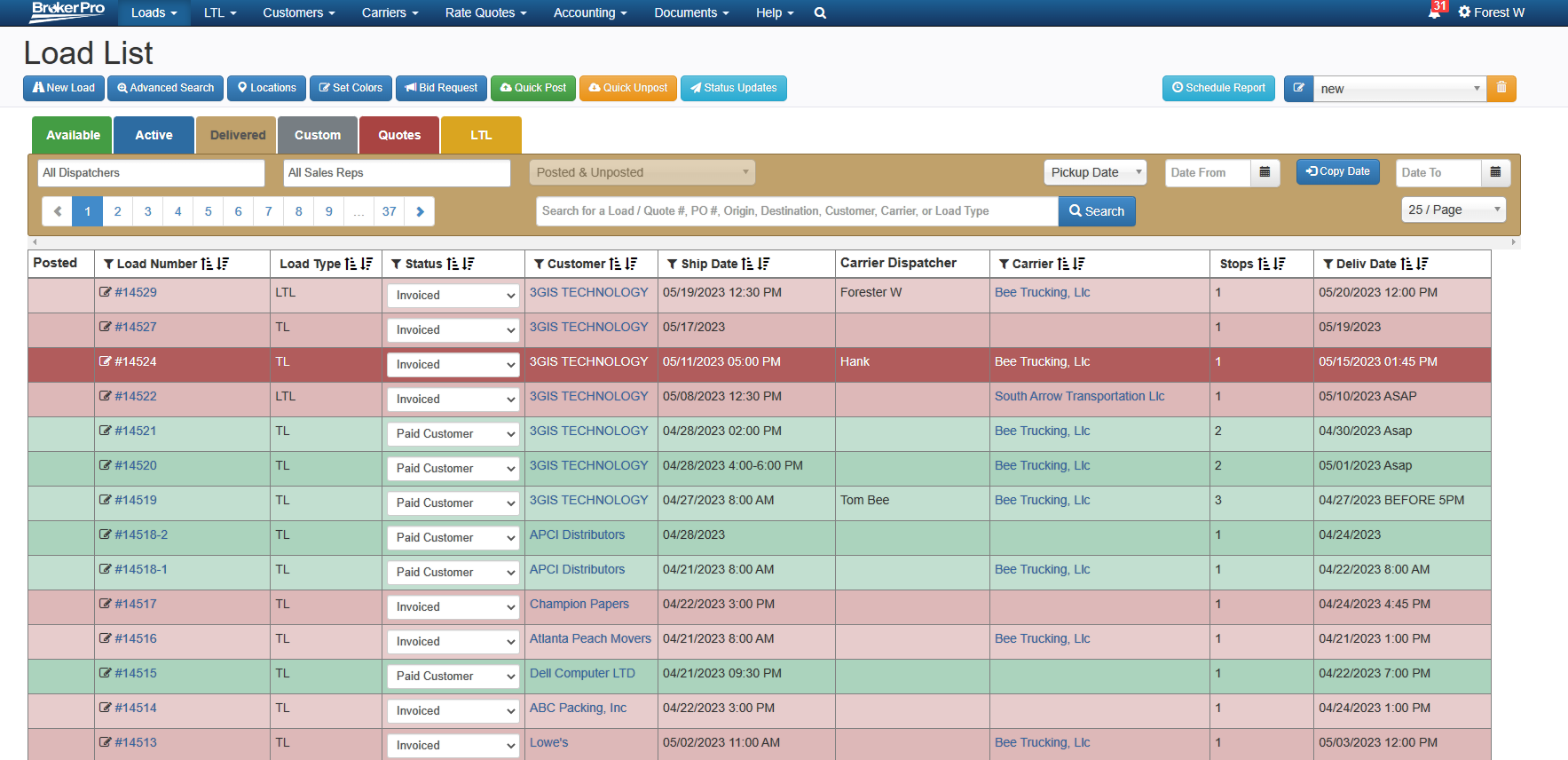1568x760 pixels.
Task: Click edit icon for load #14529
Action: pos(106,292)
